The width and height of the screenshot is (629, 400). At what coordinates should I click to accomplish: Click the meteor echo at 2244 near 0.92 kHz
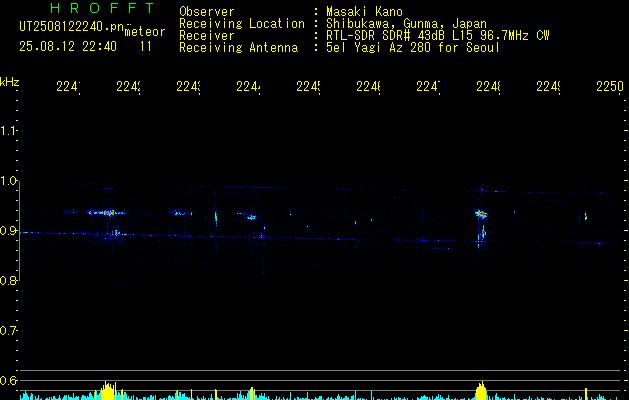point(251,217)
